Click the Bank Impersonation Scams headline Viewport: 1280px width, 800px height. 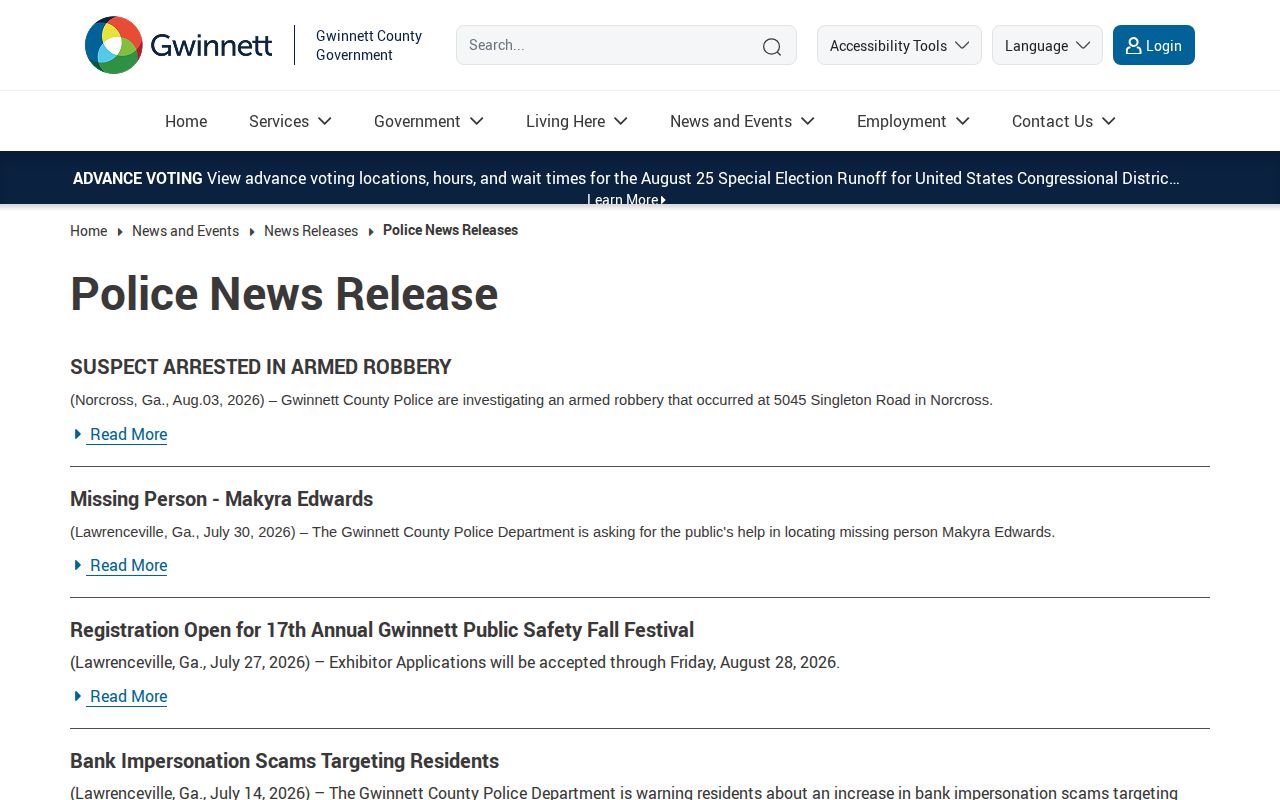284,761
